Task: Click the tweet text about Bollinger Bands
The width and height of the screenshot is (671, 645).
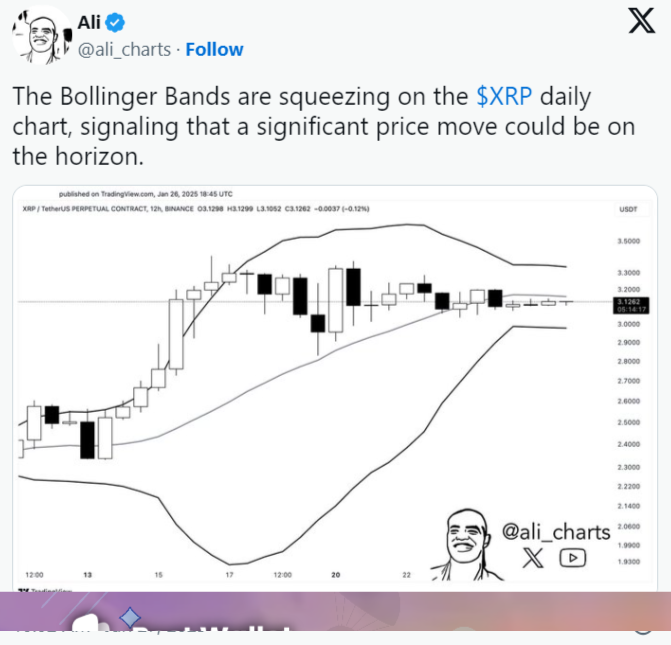Action: point(300,127)
